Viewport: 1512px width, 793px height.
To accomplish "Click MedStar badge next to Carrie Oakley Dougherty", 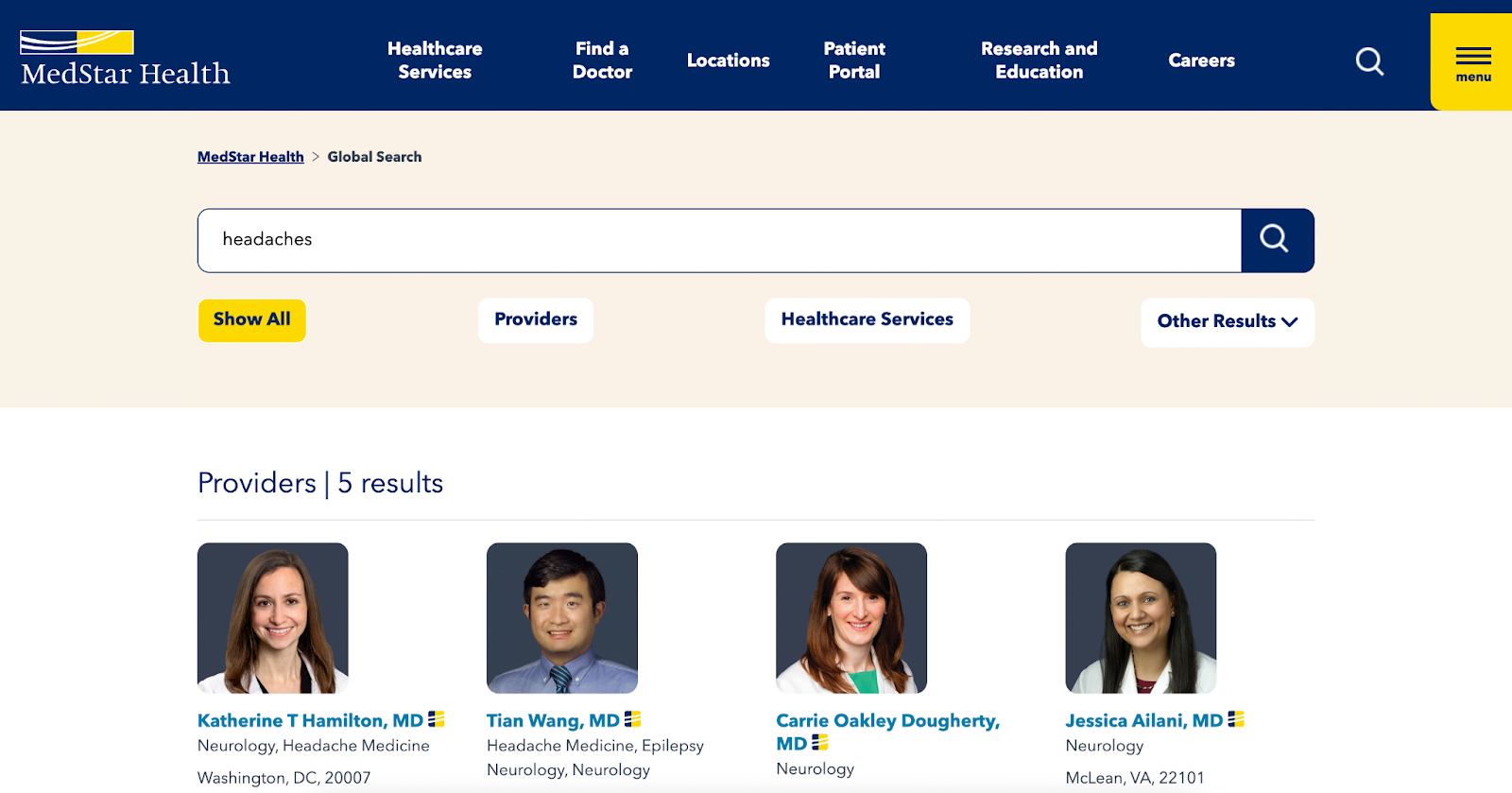I will point(819,743).
